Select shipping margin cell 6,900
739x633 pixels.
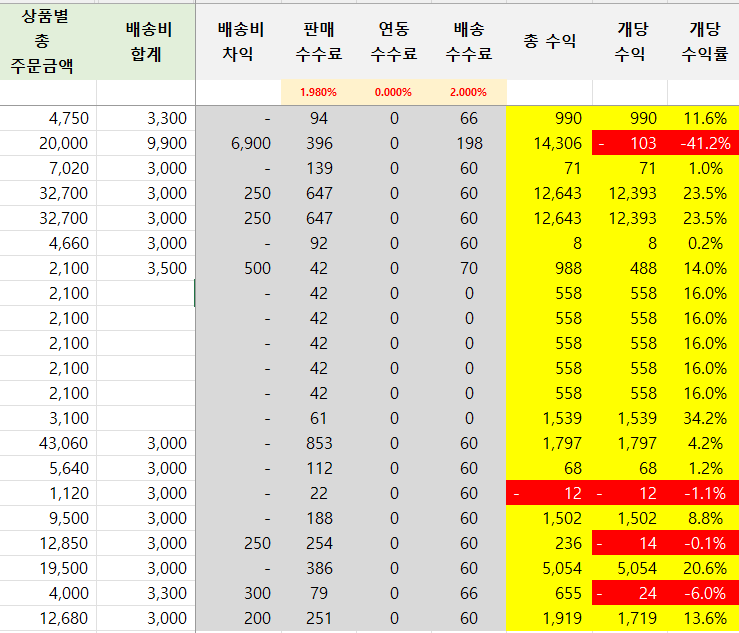(x=238, y=143)
